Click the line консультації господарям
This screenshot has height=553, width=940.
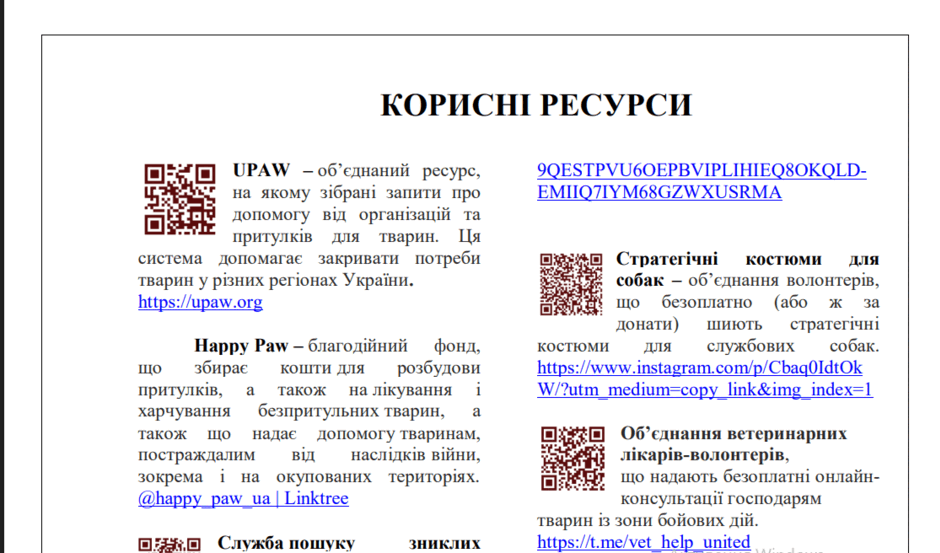coord(721,498)
